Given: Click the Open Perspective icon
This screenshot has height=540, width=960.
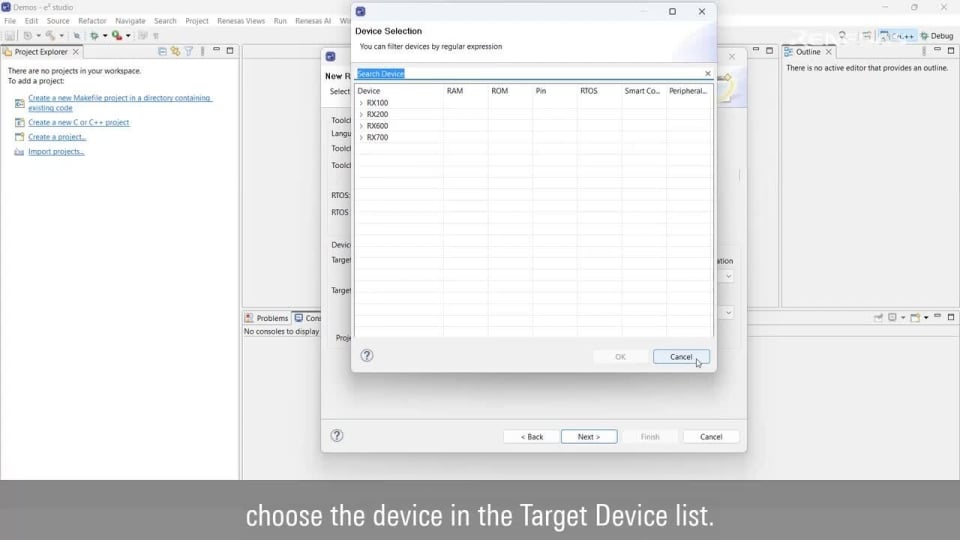Looking at the screenshot, I should (x=867, y=36).
